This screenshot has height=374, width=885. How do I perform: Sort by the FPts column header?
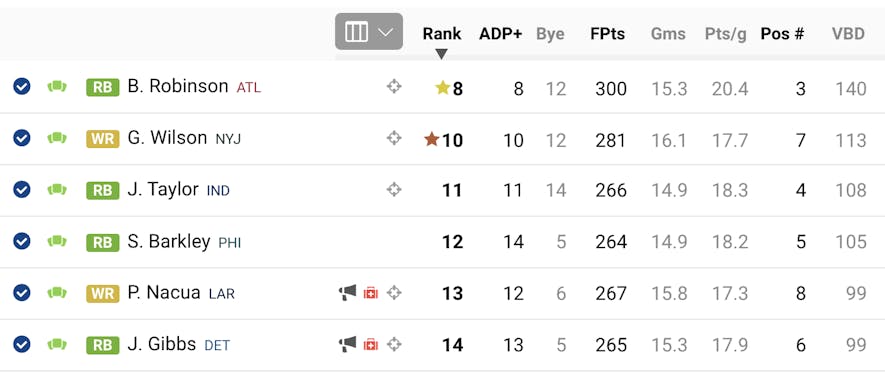(607, 34)
